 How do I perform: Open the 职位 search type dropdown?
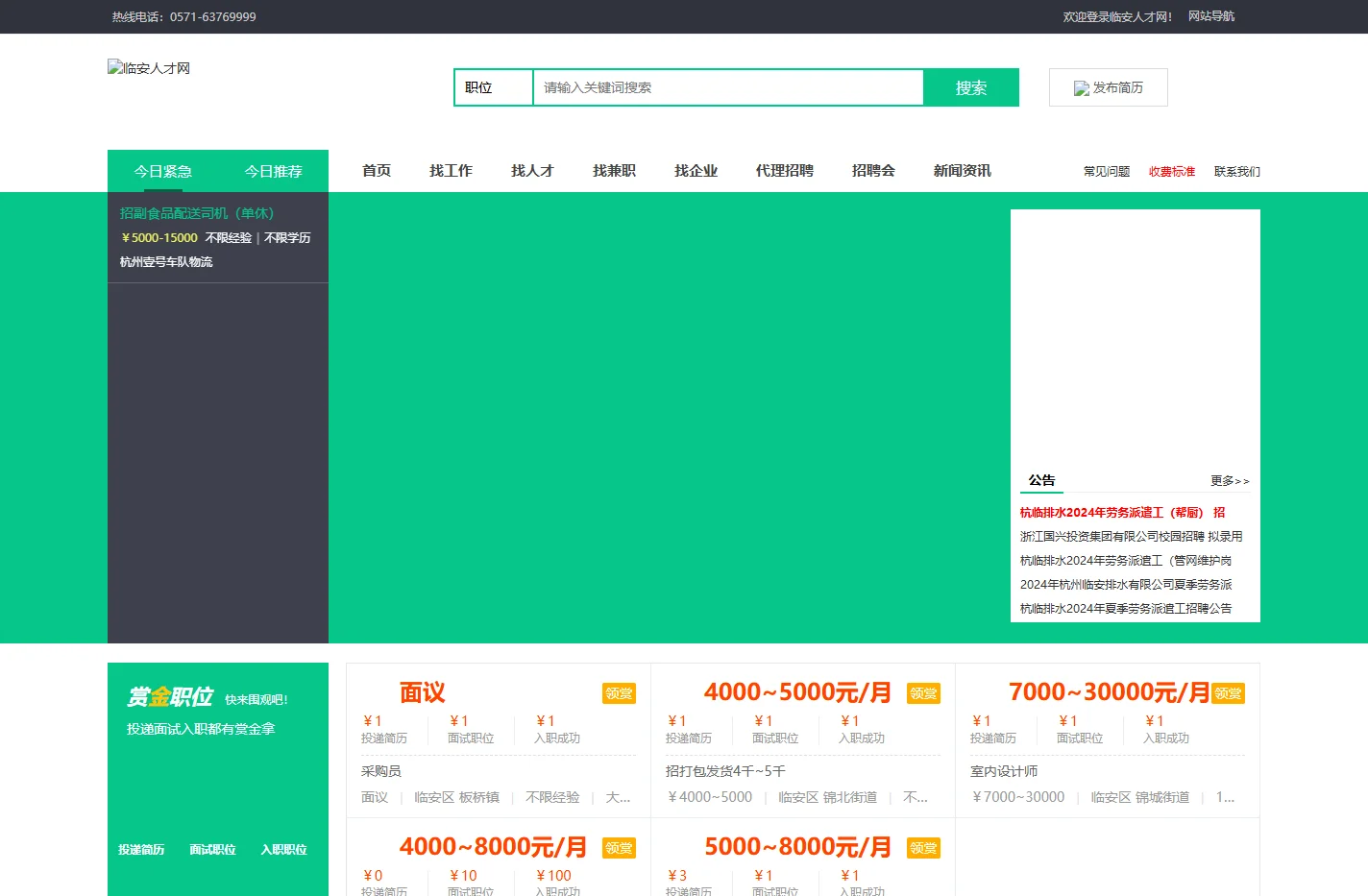[494, 87]
